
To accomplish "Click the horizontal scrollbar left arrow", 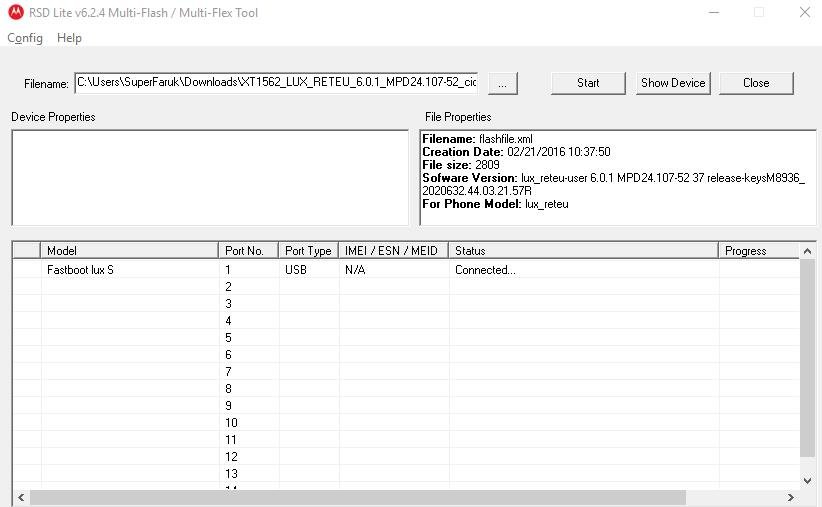I will (x=21, y=497).
